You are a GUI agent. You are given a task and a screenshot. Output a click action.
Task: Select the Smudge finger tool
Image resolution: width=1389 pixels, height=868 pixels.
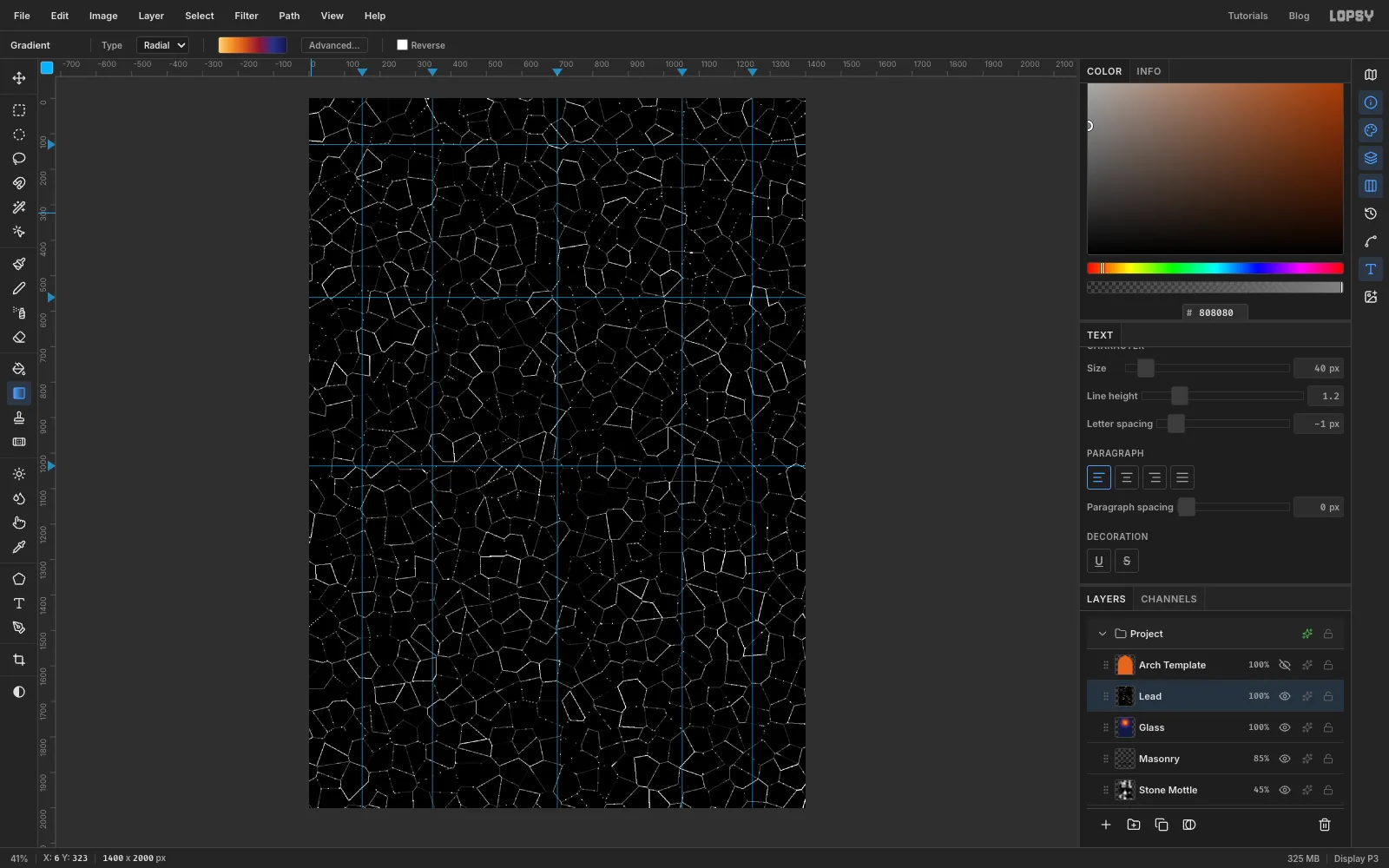(x=18, y=523)
